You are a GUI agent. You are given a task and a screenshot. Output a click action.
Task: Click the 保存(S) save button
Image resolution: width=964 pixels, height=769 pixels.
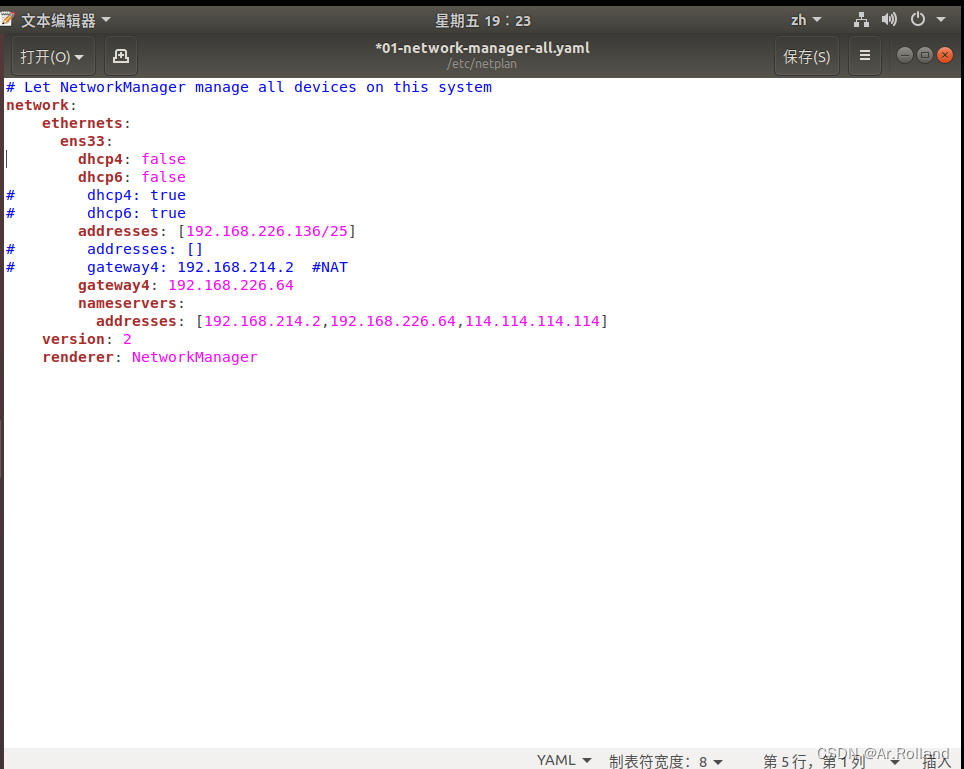[806, 56]
